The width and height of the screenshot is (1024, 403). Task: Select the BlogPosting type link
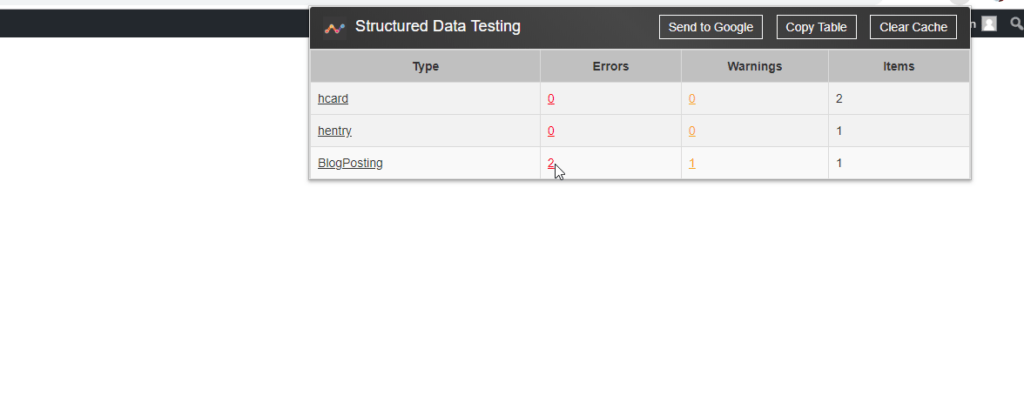(350, 163)
